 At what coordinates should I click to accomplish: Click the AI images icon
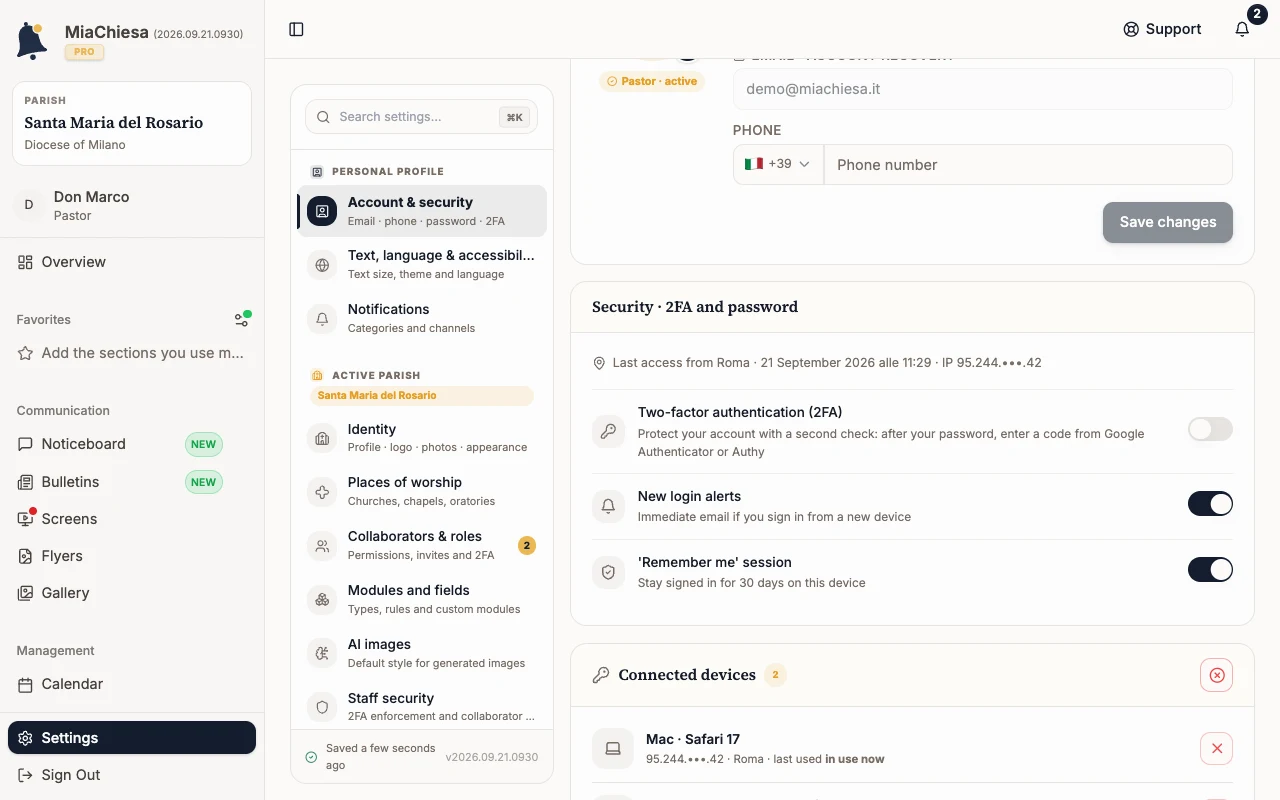pyautogui.click(x=322, y=654)
